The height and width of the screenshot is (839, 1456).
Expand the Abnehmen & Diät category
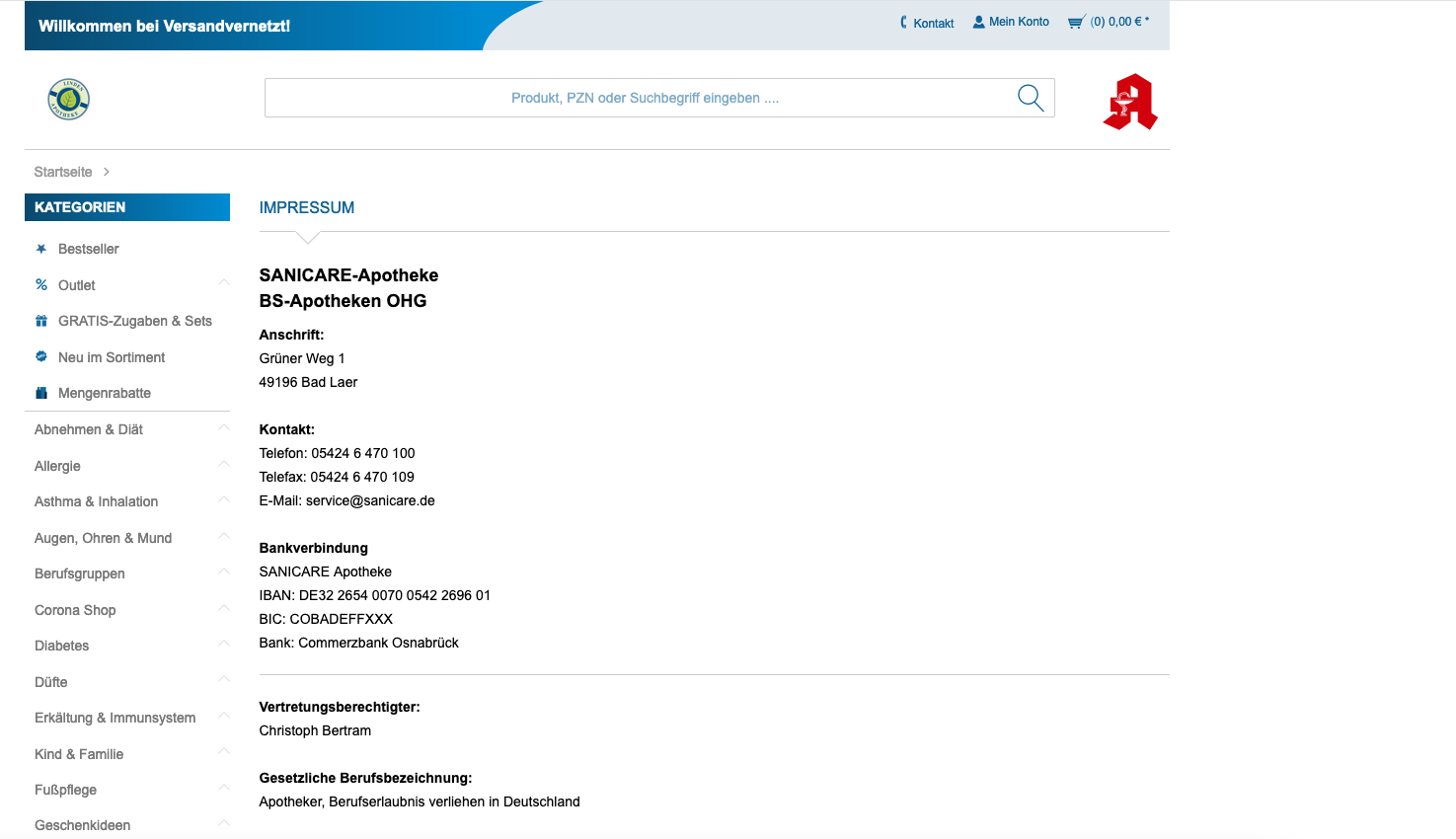click(x=224, y=428)
